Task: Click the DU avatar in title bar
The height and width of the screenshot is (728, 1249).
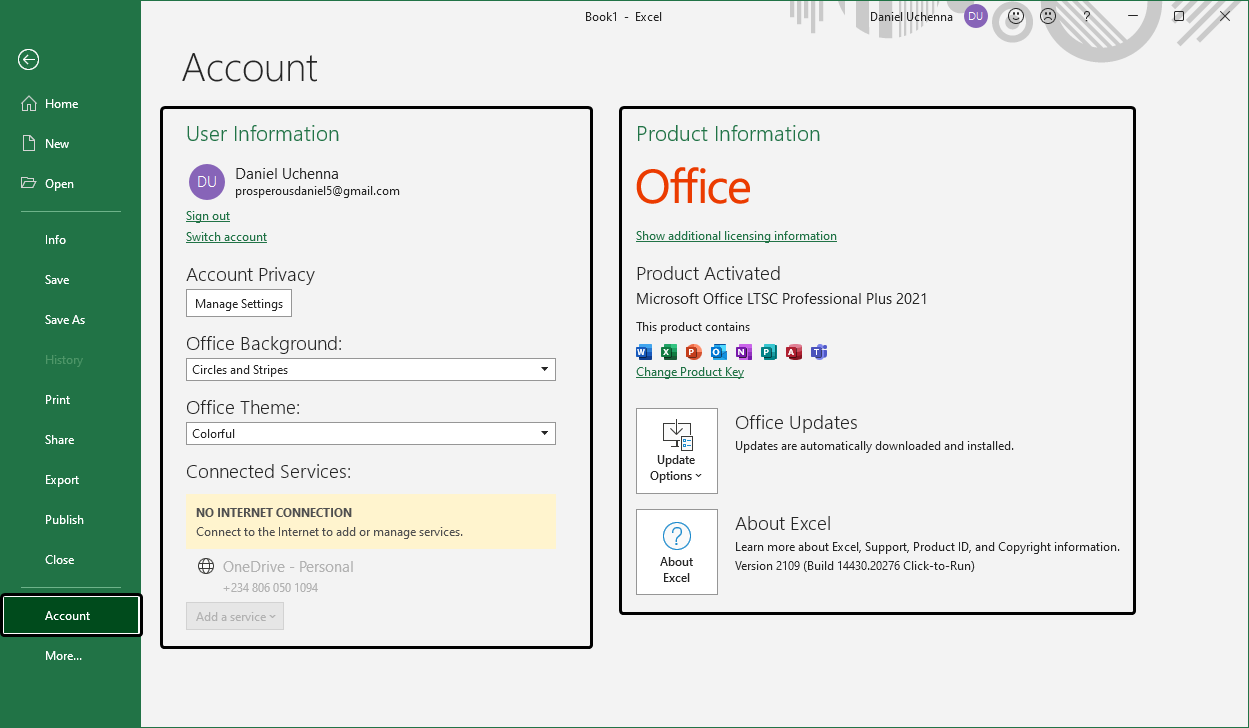Action: click(976, 17)
